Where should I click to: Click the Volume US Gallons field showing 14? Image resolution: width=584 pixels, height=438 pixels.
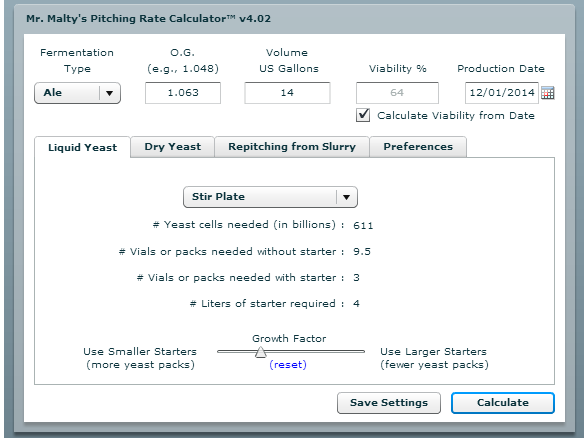coord(287,93)
